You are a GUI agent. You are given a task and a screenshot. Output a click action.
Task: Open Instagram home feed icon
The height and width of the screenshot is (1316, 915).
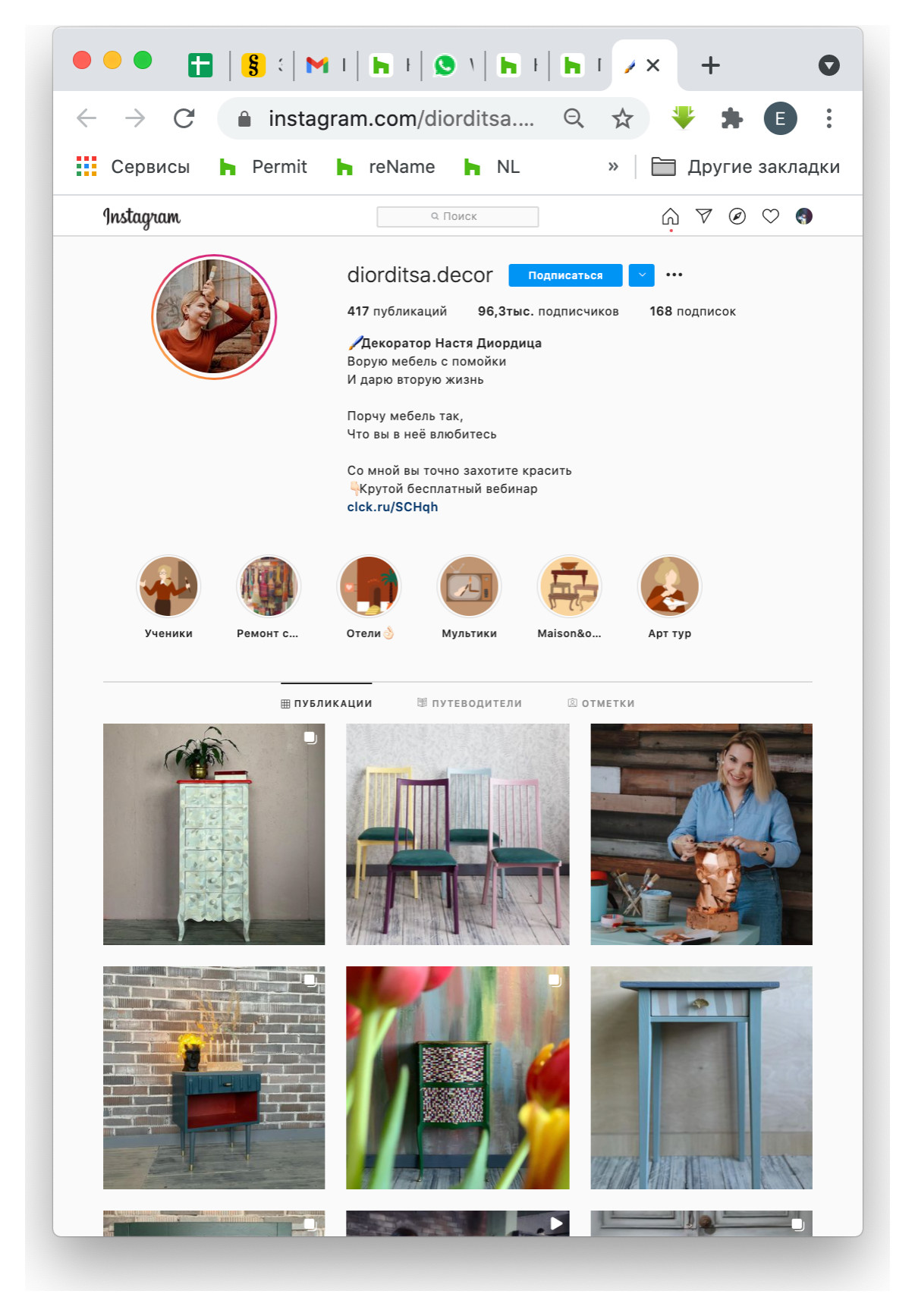[x=670, y=217]
